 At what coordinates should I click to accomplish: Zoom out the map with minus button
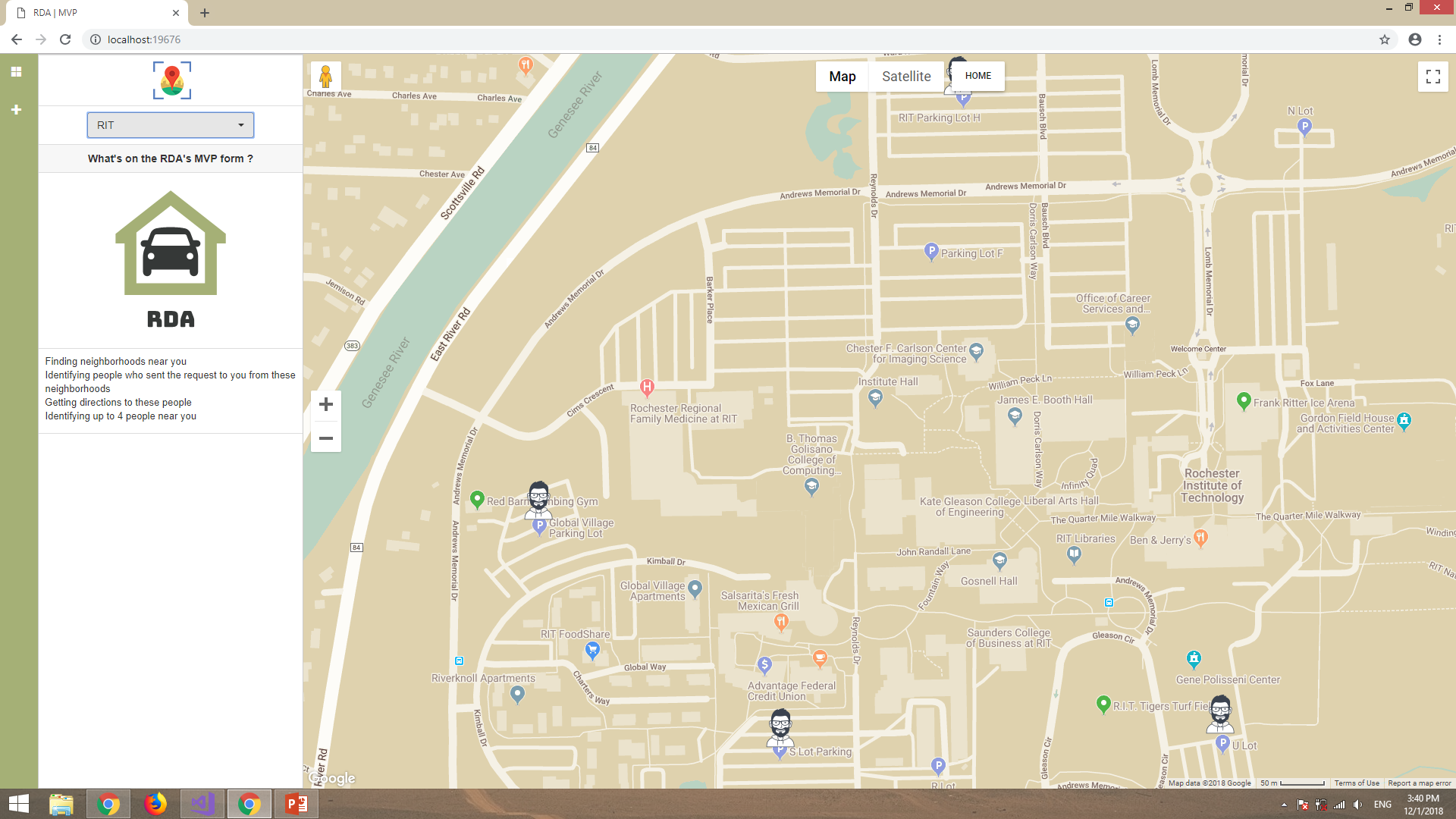326,438
